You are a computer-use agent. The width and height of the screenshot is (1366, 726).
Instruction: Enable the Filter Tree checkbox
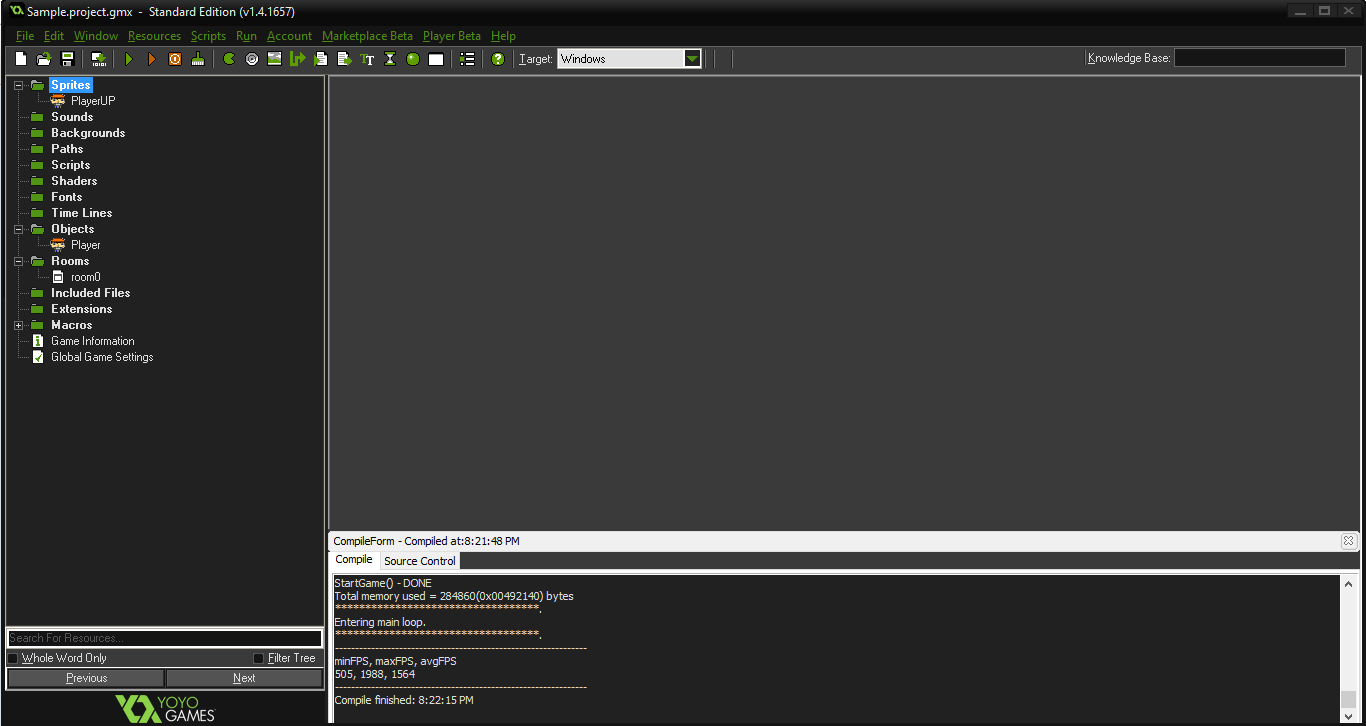point(259,658)
